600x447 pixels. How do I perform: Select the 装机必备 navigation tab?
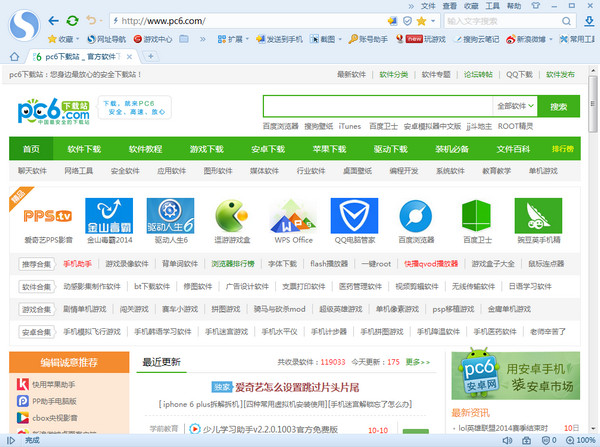452,149
